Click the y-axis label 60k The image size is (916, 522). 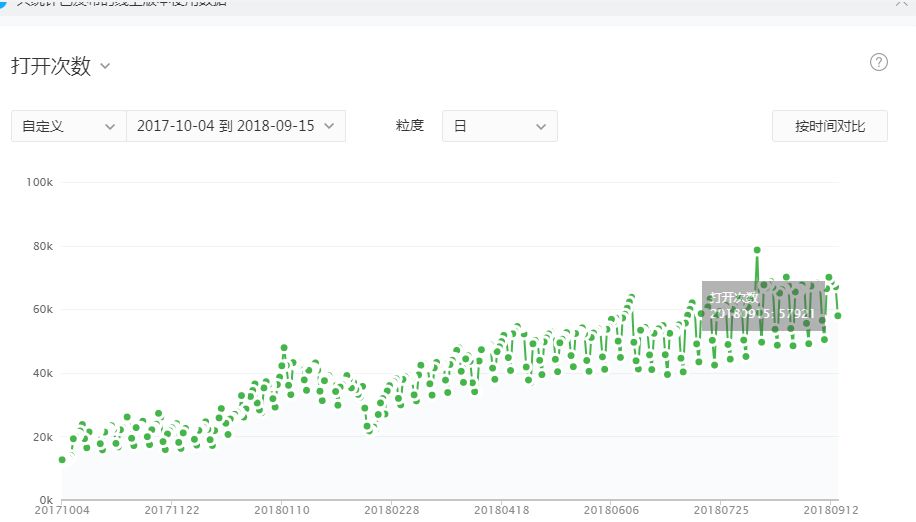click(x=43, y=309)
